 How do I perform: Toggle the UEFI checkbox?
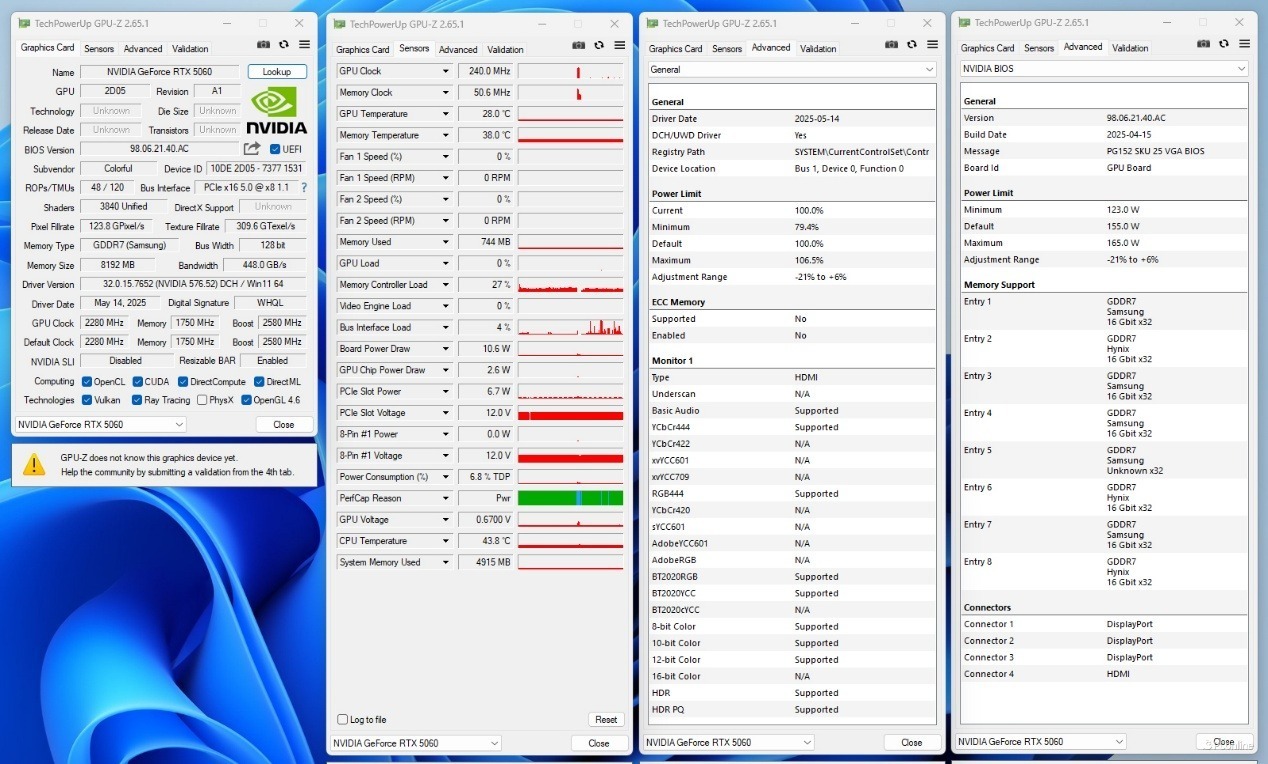point(275,149)
